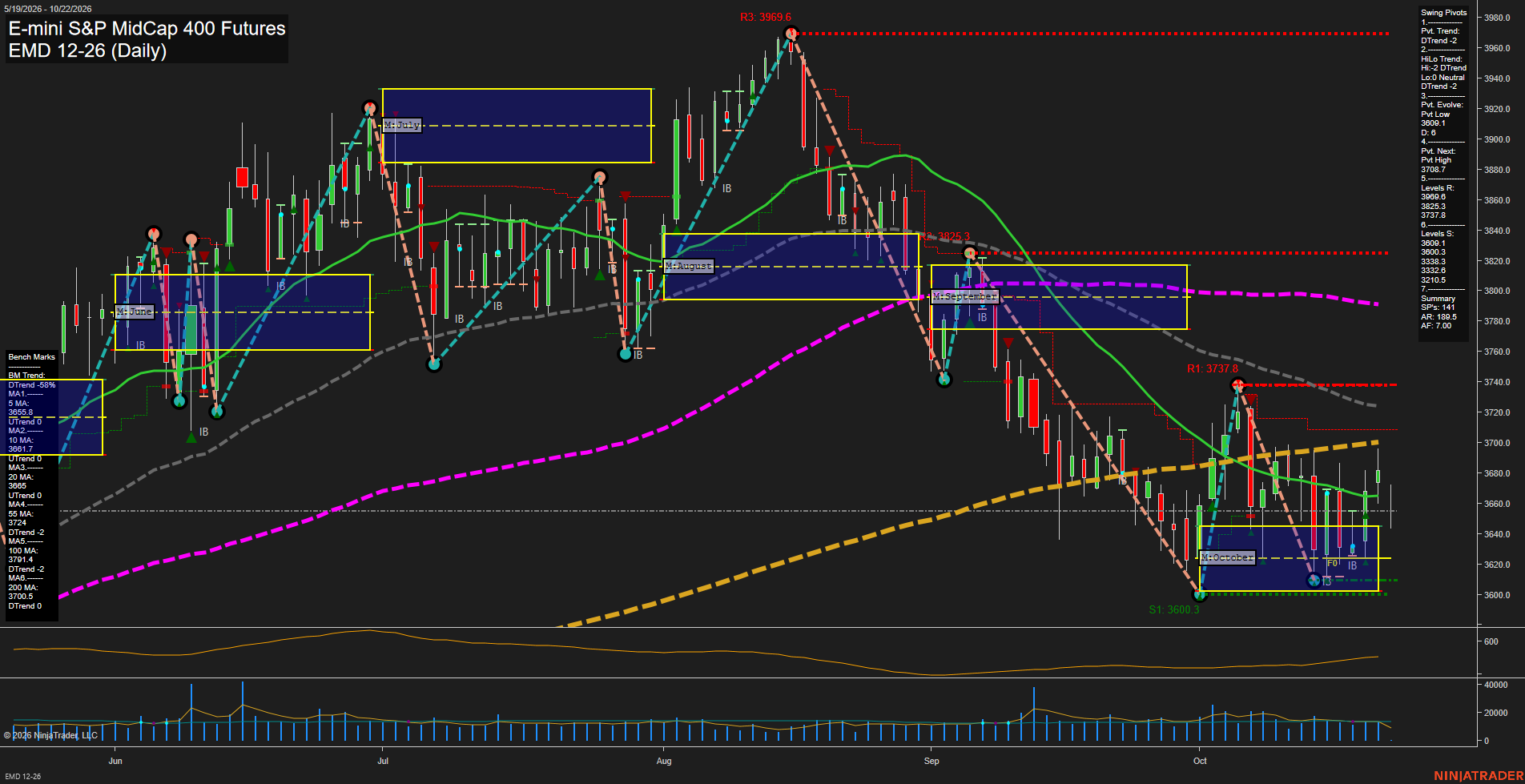1525x784 pixels.
Task: Select the M:October monthly range label
Action: click(x=1228, y=557)
